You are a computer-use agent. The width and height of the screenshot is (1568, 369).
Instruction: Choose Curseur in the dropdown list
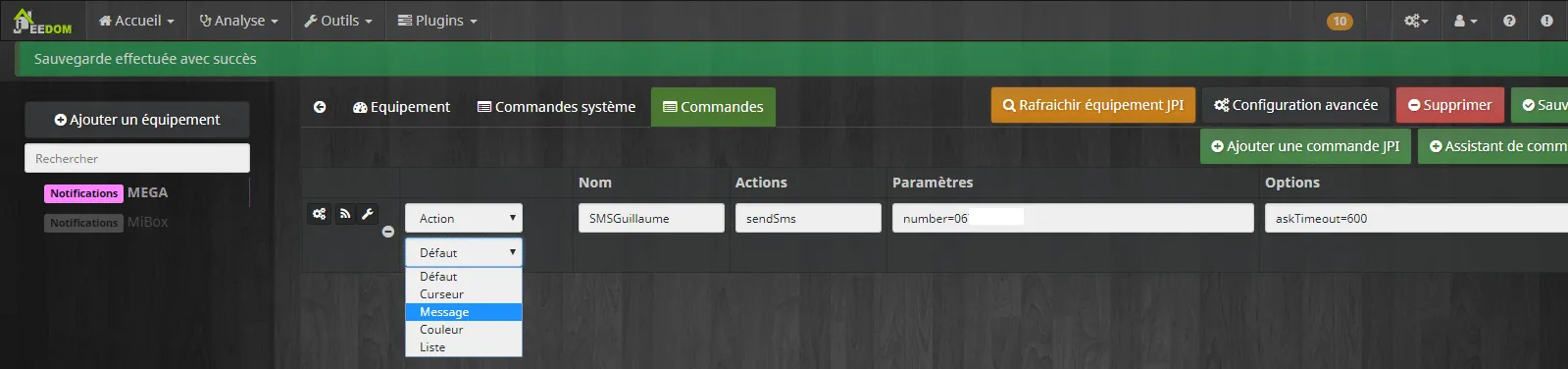(x=464, y=294)
